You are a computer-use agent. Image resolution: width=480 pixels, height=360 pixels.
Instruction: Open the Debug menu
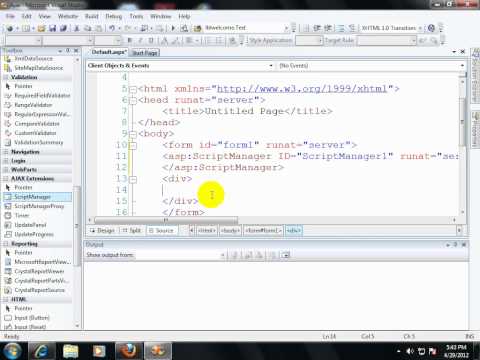pos(114,16)
